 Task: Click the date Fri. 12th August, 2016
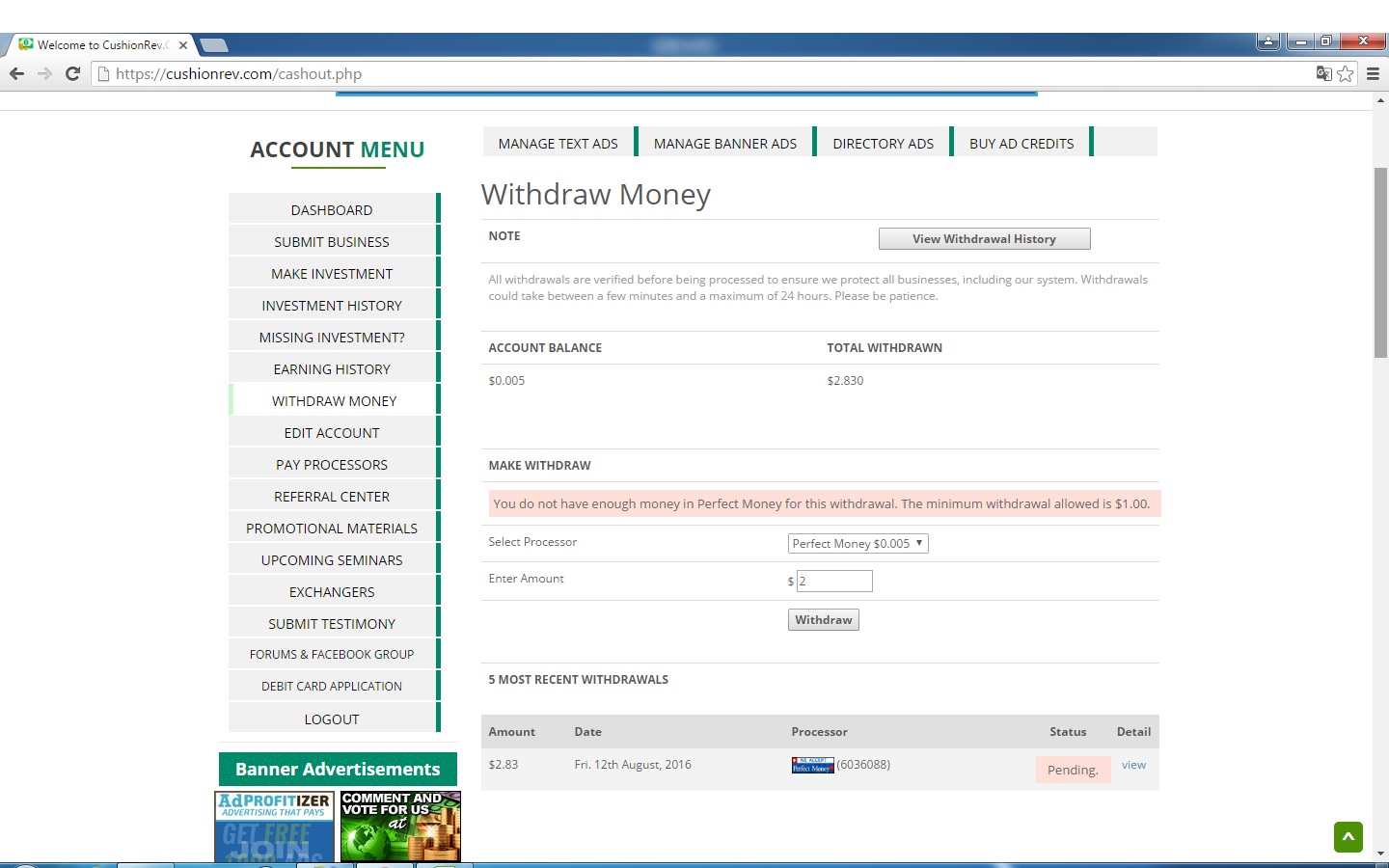click(633, 765)
